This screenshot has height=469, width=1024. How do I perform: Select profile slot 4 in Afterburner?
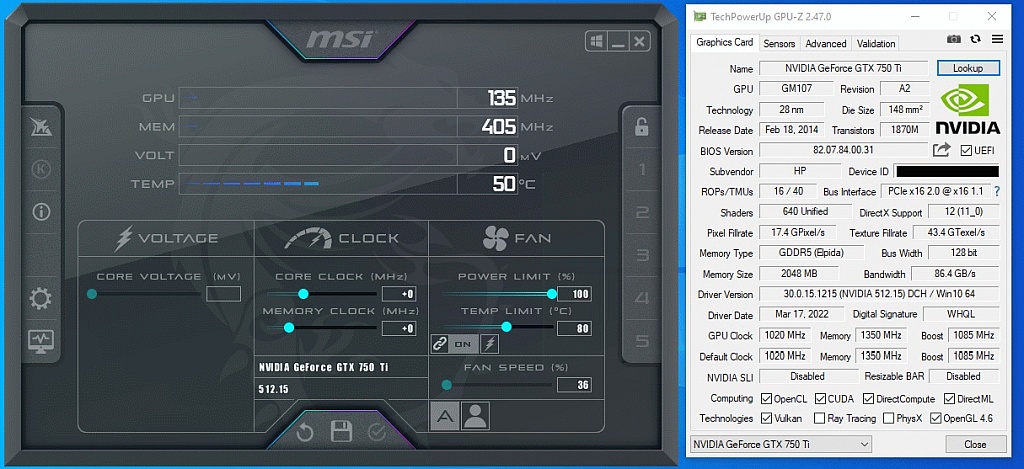click(642, 299)
